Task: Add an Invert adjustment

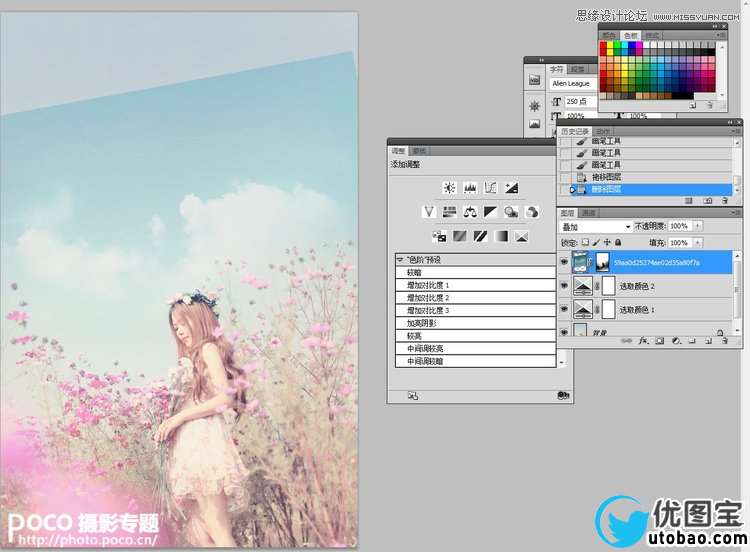Action: click(439, 236)
